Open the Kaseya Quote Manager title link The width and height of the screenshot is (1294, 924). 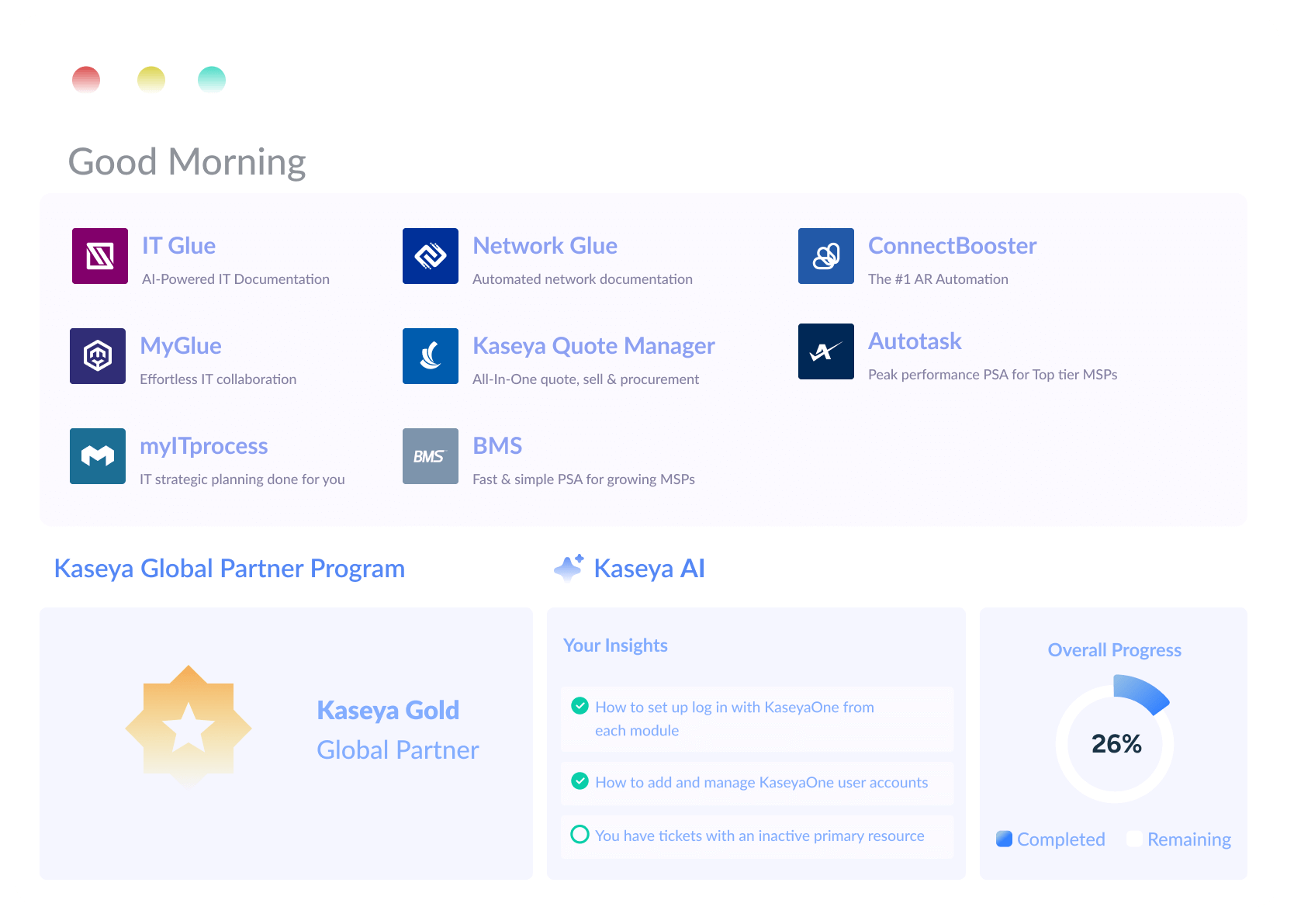[x=593, y=346]
